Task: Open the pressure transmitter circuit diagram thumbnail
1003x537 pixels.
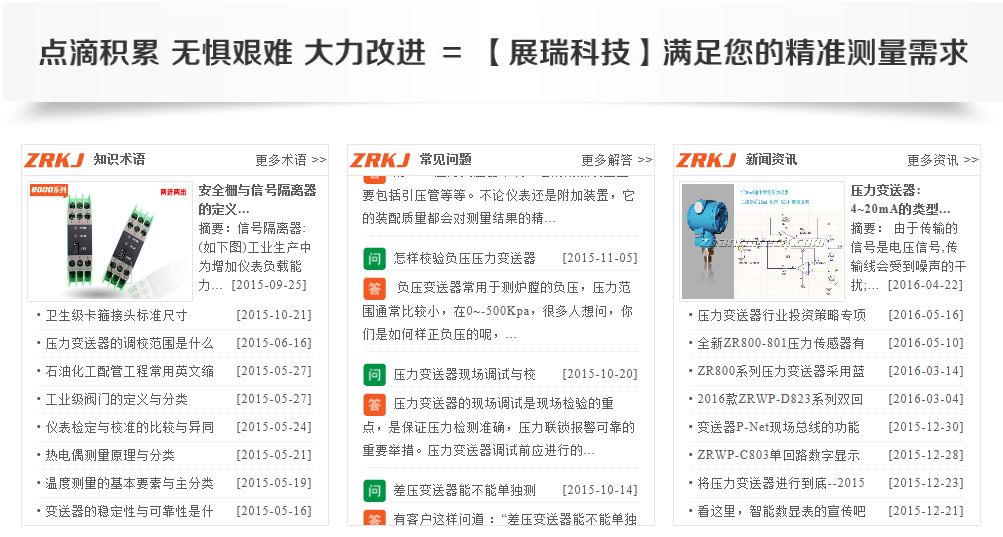Action: point(762,240)
